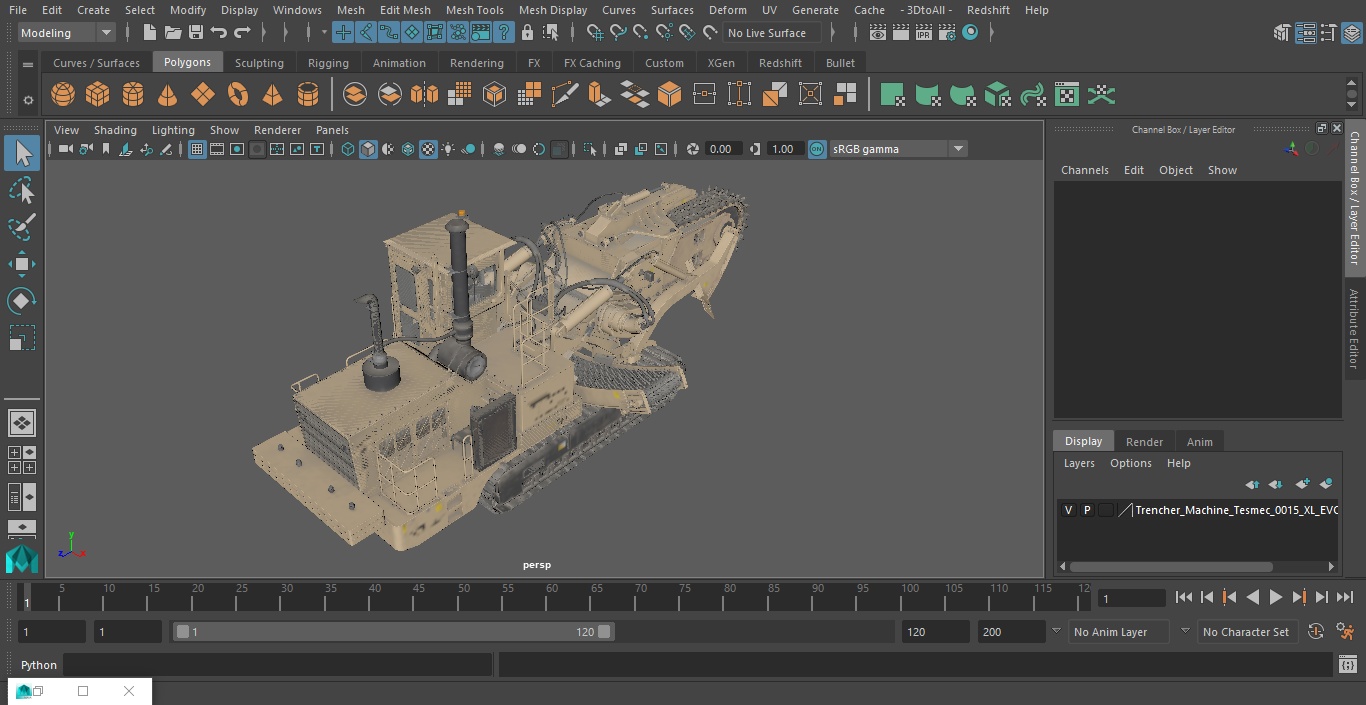
Task: Select the arrow Select tool
Action: click(x=22, y=153)
